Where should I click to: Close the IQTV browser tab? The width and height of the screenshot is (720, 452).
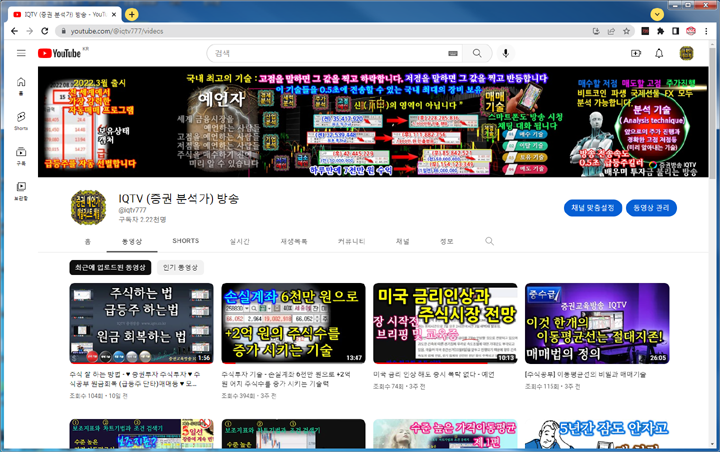pyautogui.click(x=114, y=15)
